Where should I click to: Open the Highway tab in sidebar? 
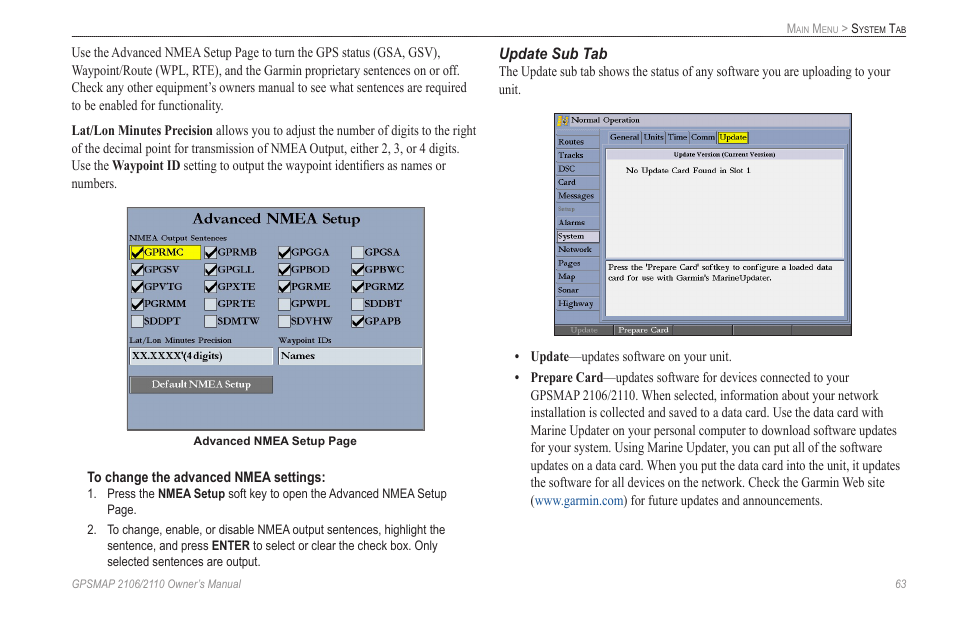[x=577, y=304]
